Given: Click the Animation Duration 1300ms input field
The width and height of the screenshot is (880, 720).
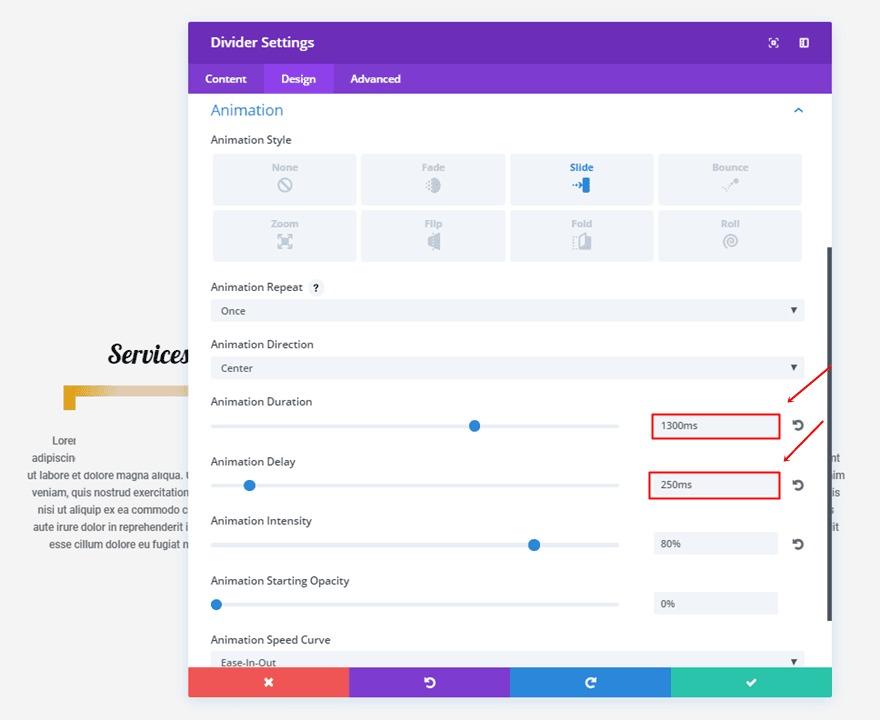Looking at the screenshot, I should tap(715, 426).
